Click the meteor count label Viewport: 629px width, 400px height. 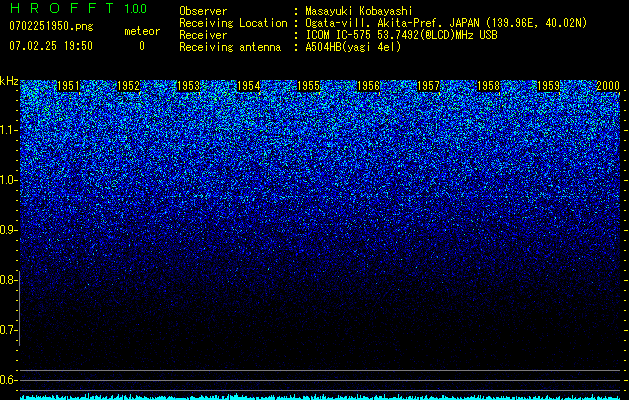(x=142, y=31)
